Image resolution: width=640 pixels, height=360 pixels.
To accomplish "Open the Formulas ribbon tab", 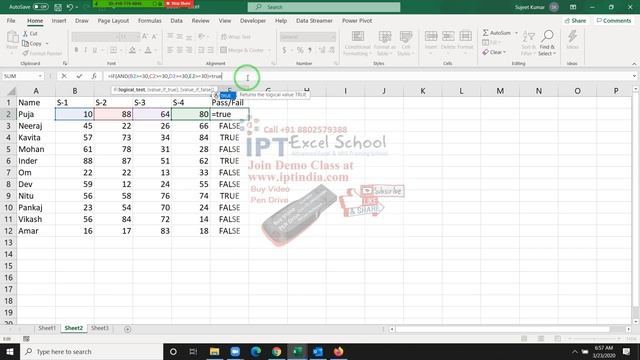I will point(149,20).
